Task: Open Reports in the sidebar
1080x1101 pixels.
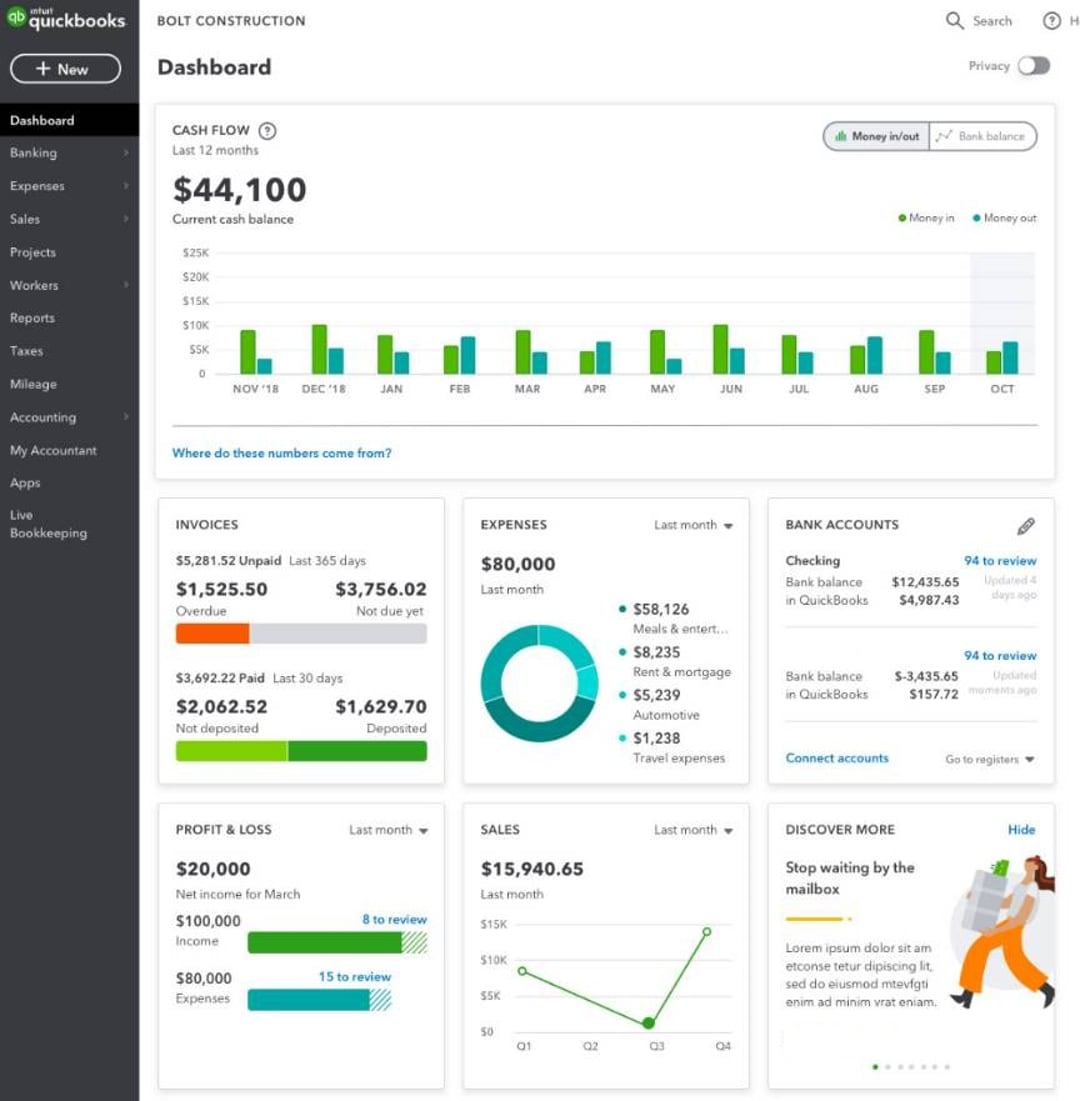Action: click(32, 318)
